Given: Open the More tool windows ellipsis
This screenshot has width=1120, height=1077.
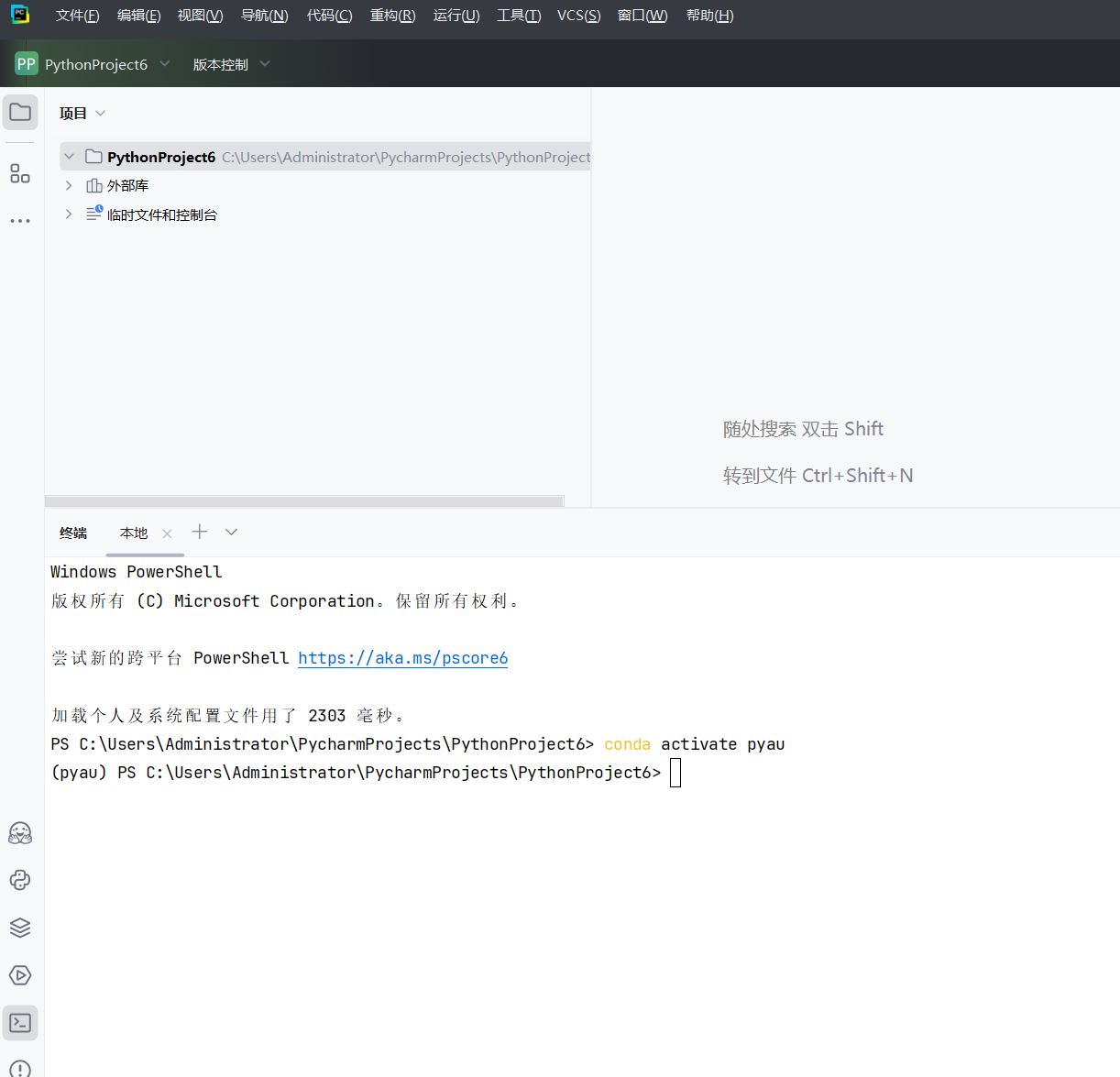Looking at the screenshot, I should [20, 221].
